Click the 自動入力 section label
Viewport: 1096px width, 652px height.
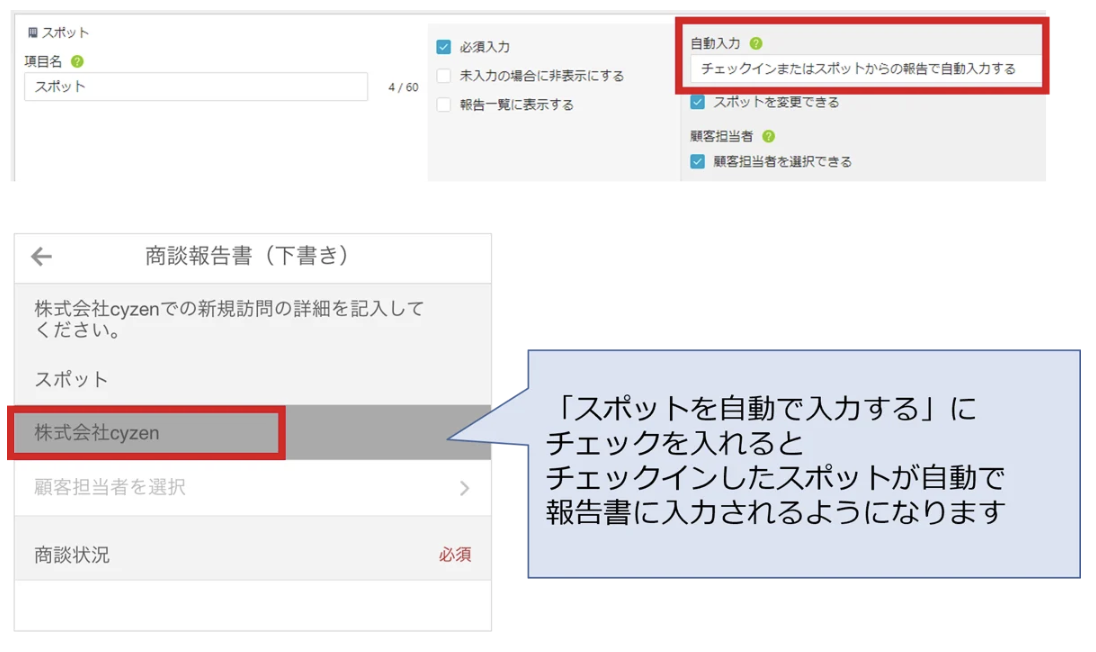click(x=715, y=43)
